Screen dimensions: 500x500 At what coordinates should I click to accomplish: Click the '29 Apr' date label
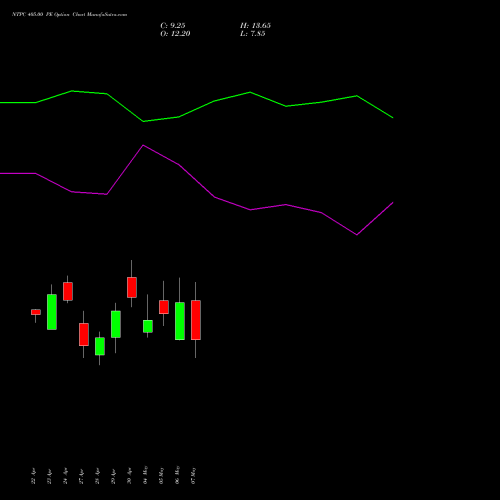[x=113, y=476]
